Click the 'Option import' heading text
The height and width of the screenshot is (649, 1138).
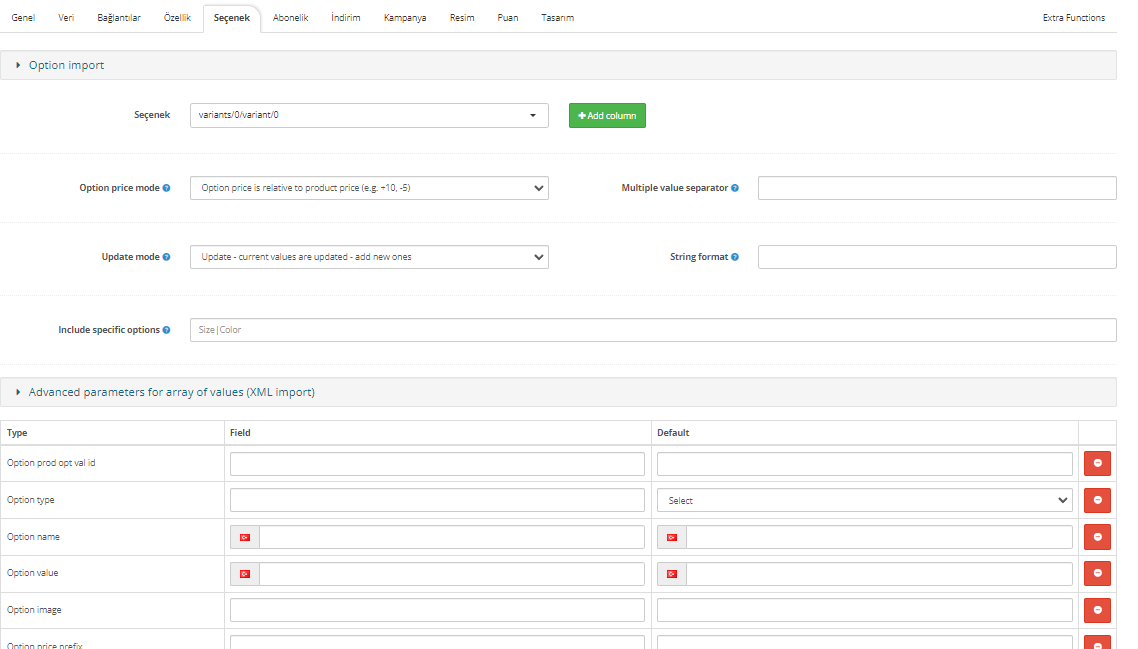point(66,65)
